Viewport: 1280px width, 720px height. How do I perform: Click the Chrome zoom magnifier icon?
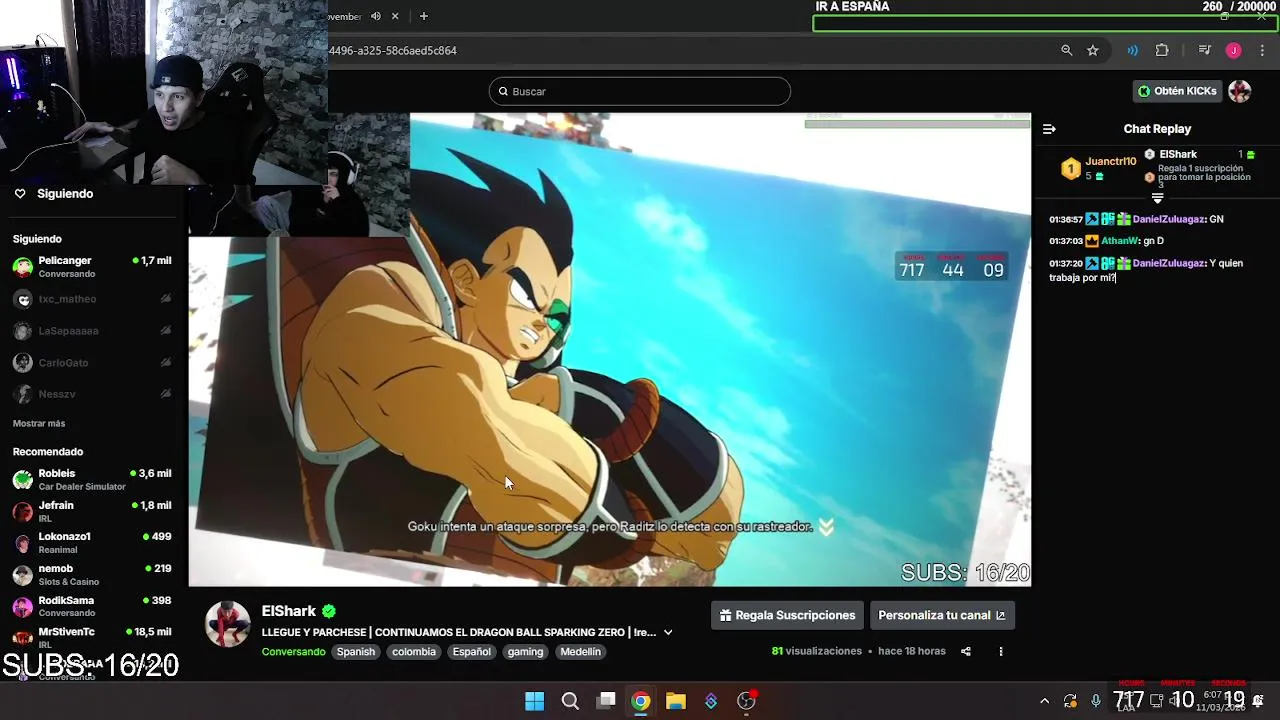click(1066, 50)
